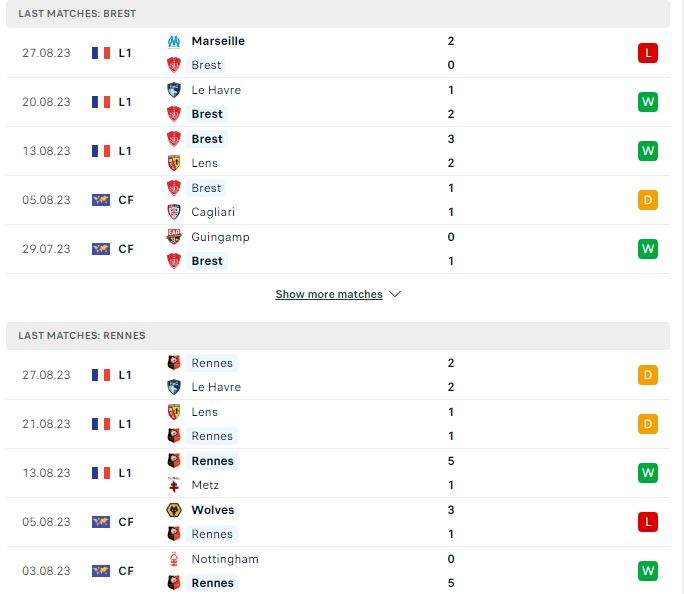Open Brest vs Lens match on 13.08.23
684x594 pixels.
(x=338, y=151)
